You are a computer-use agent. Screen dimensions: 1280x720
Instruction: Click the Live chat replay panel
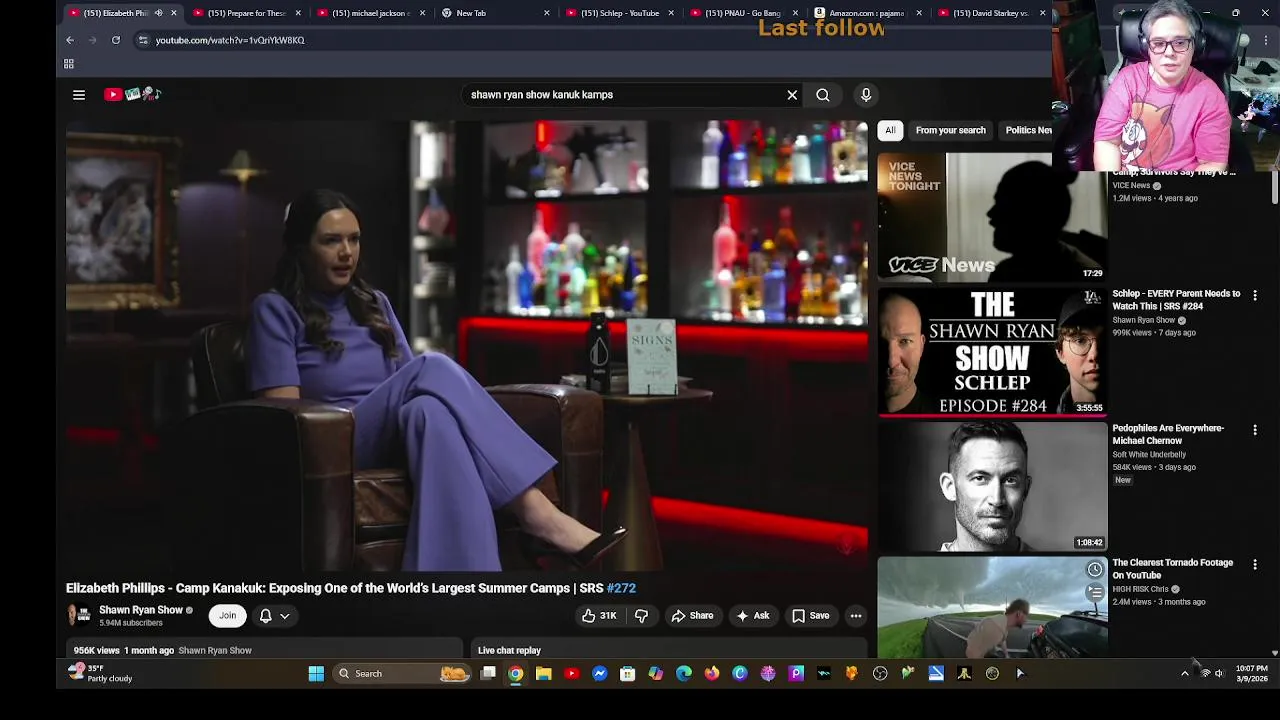(x=670, y=650)
